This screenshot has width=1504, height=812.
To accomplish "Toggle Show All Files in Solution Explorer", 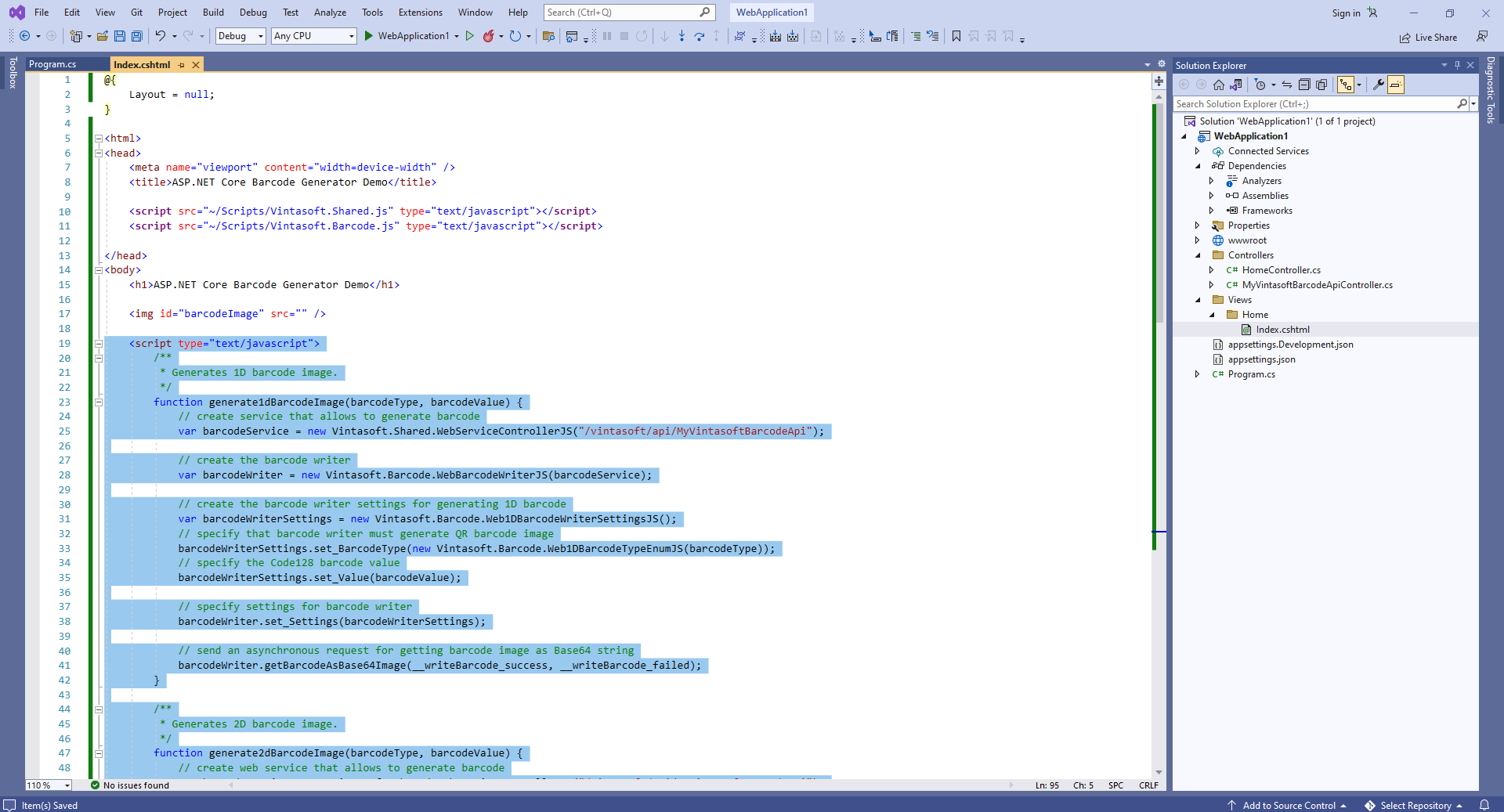I will [1321, 85].
